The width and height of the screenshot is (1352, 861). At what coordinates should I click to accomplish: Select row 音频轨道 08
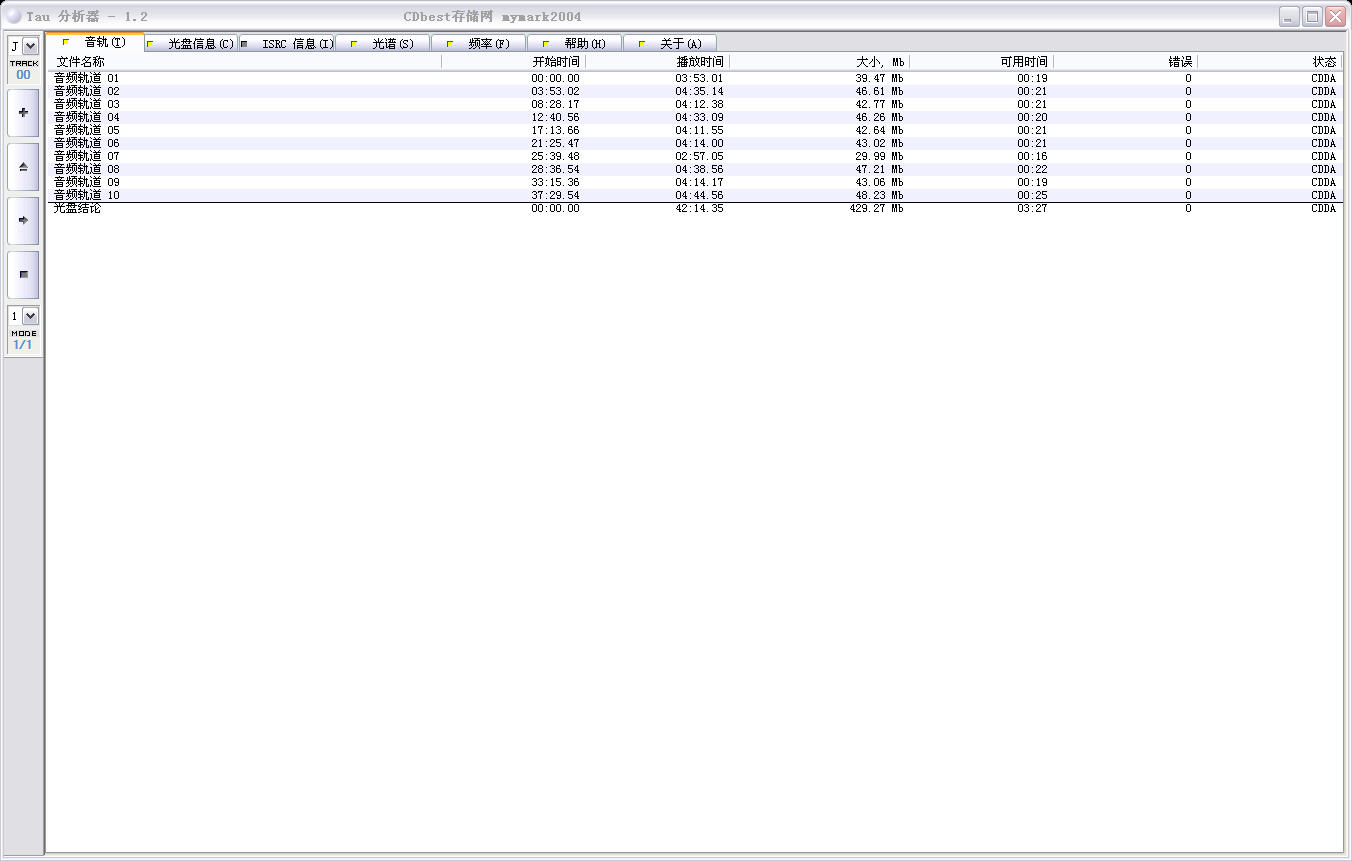(x=695, y=169)
